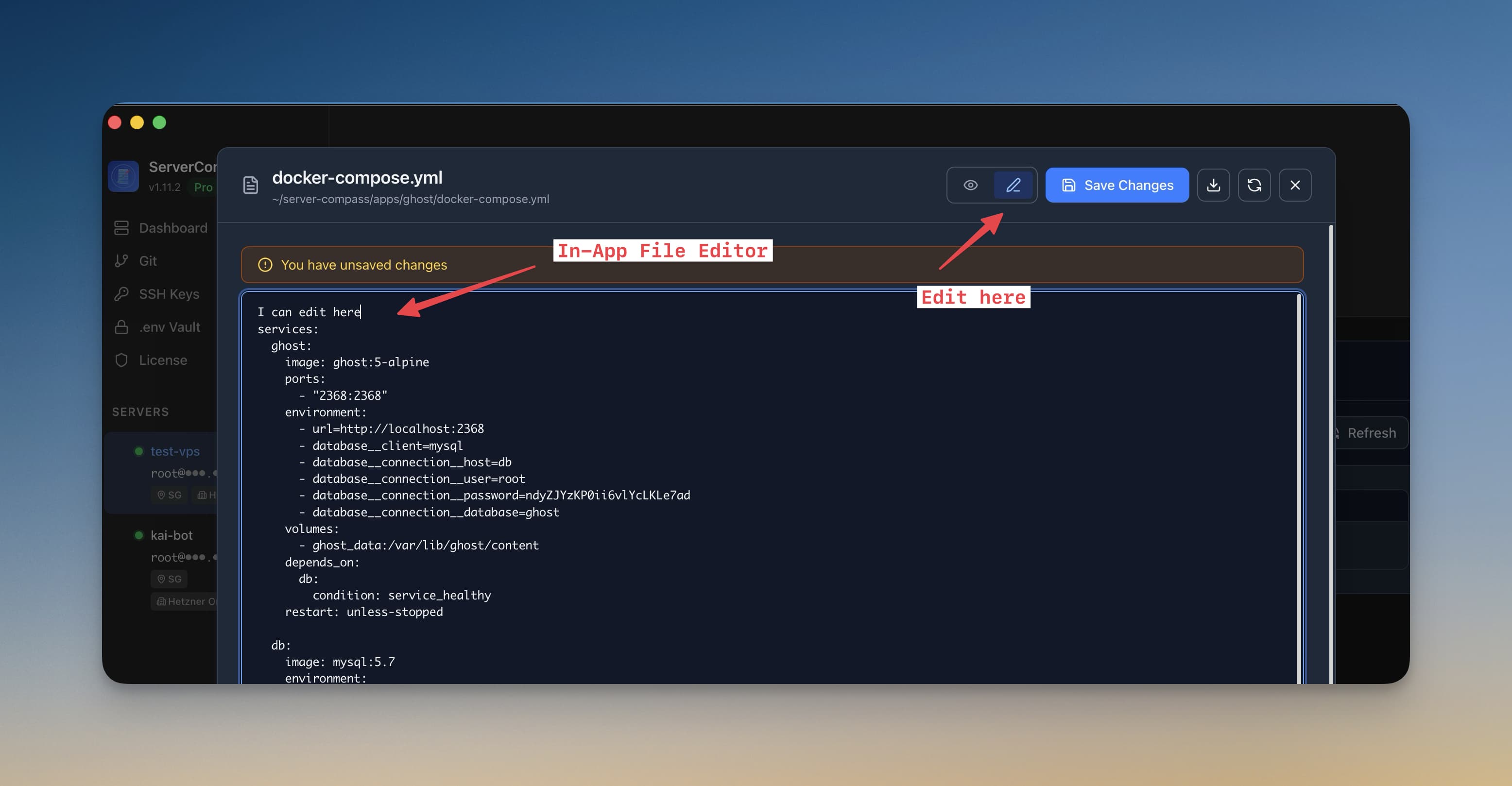Click the unsaved changes warning icon
This screenshot has height=786, width=1512.
pos(265,265)
